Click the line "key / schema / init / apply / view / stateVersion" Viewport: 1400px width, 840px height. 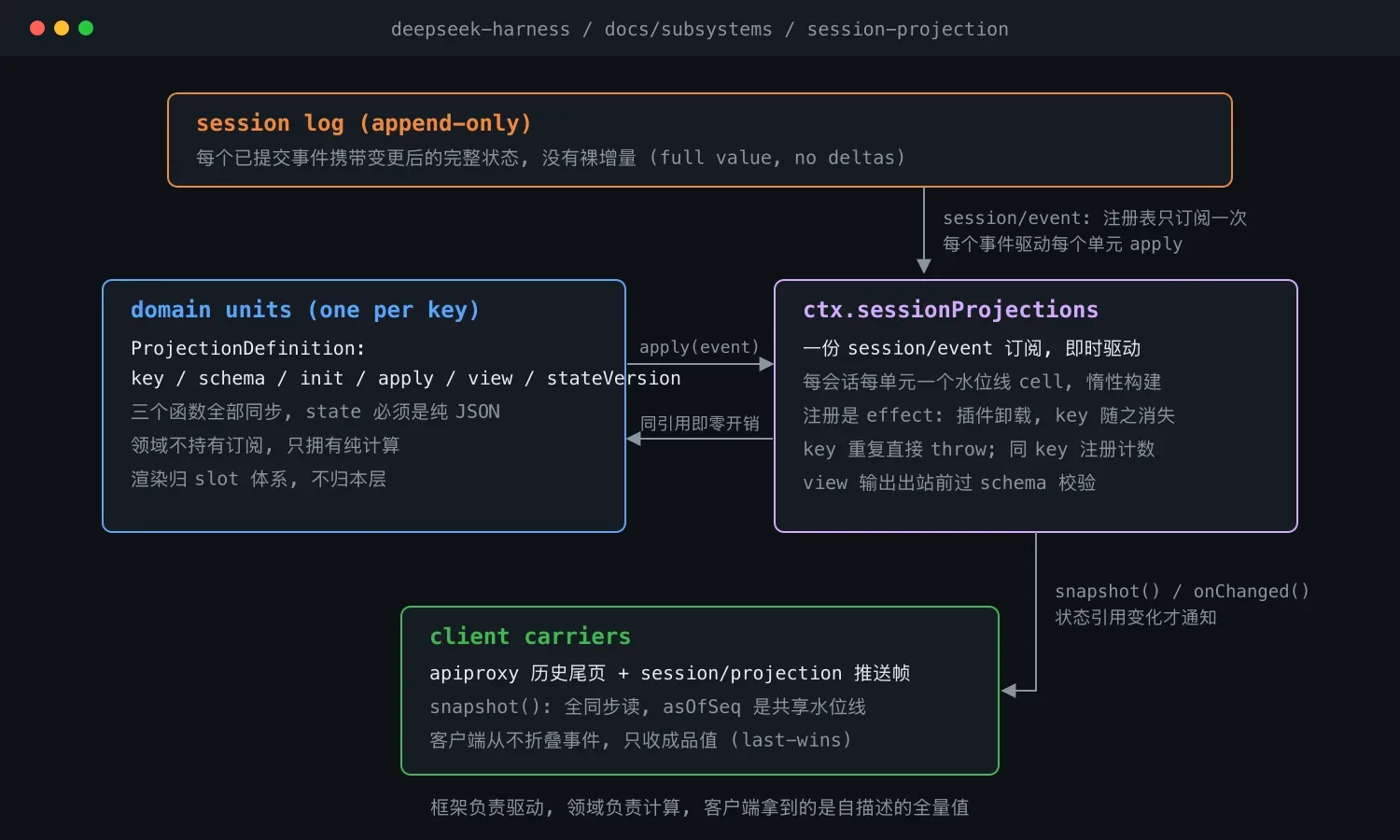coord(405,378)
